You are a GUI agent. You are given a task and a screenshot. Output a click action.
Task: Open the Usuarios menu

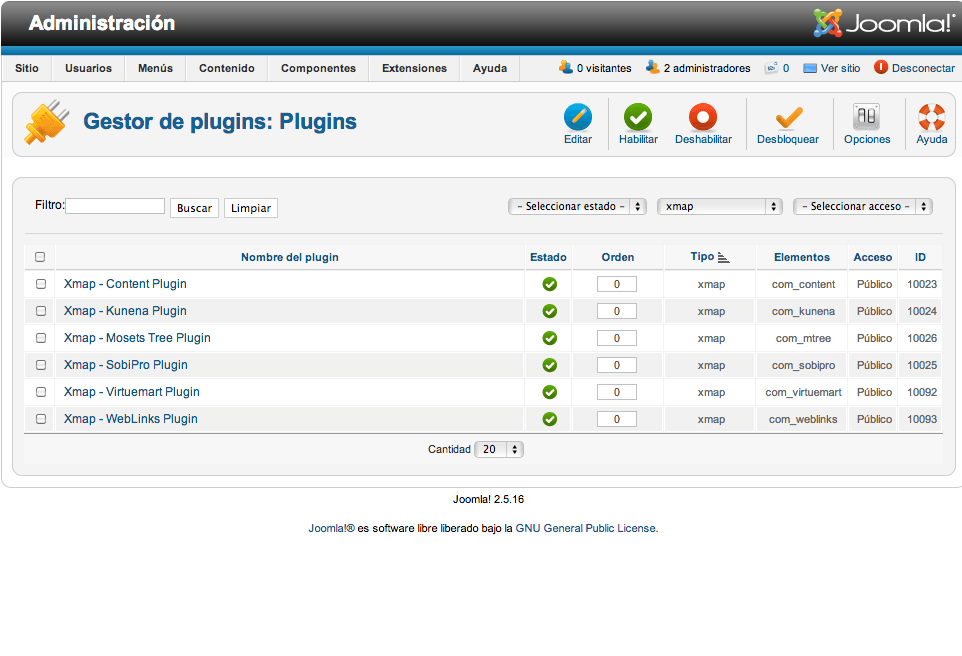pyautogui.click(x=88, y=68)
